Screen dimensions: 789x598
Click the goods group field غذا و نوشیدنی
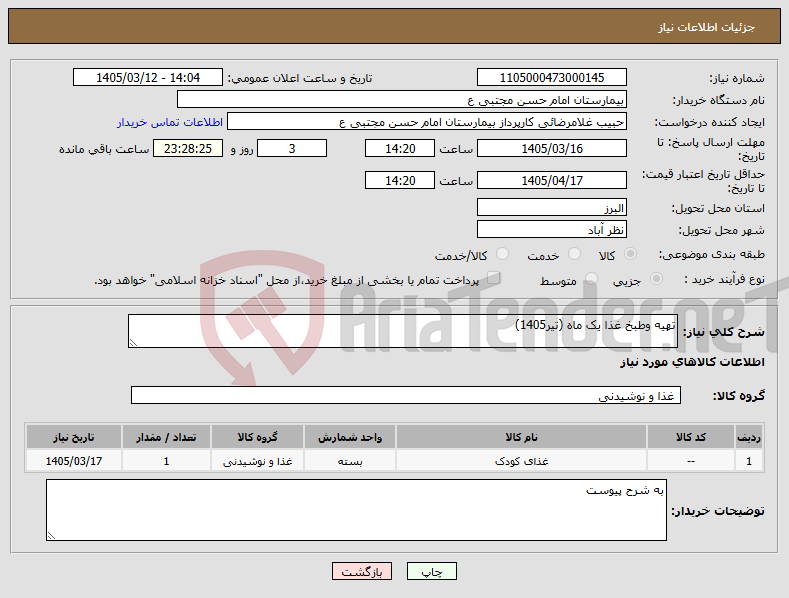coord(406,396)
